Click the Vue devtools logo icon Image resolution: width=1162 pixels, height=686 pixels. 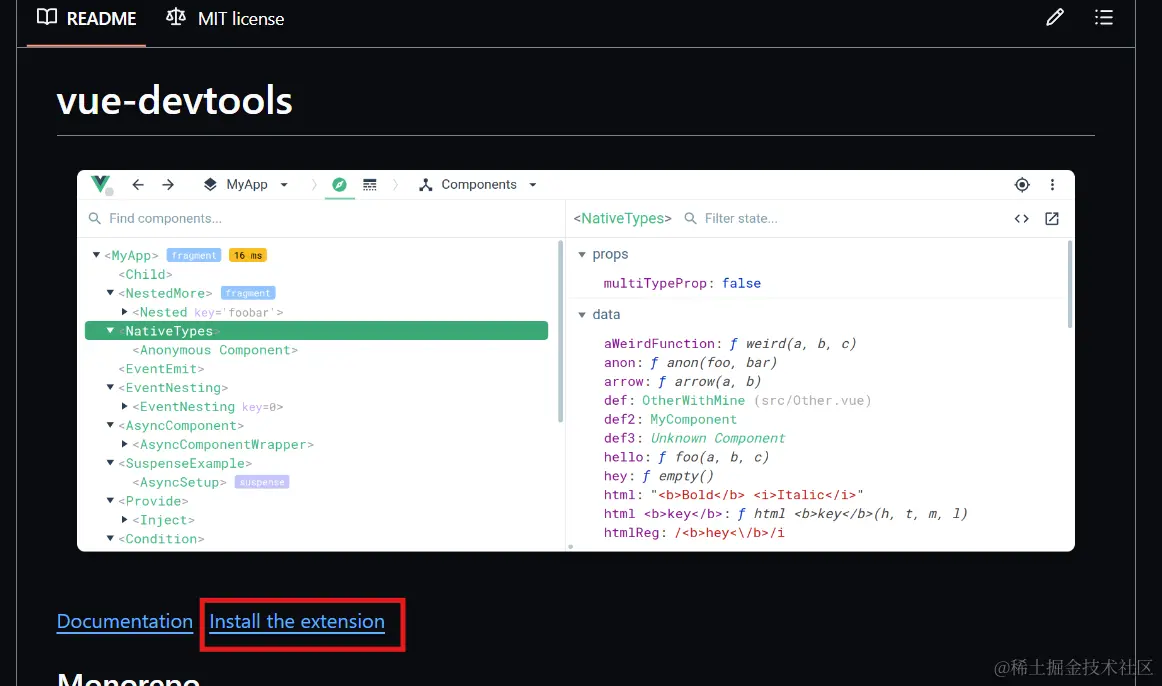[x=100, y=184]
